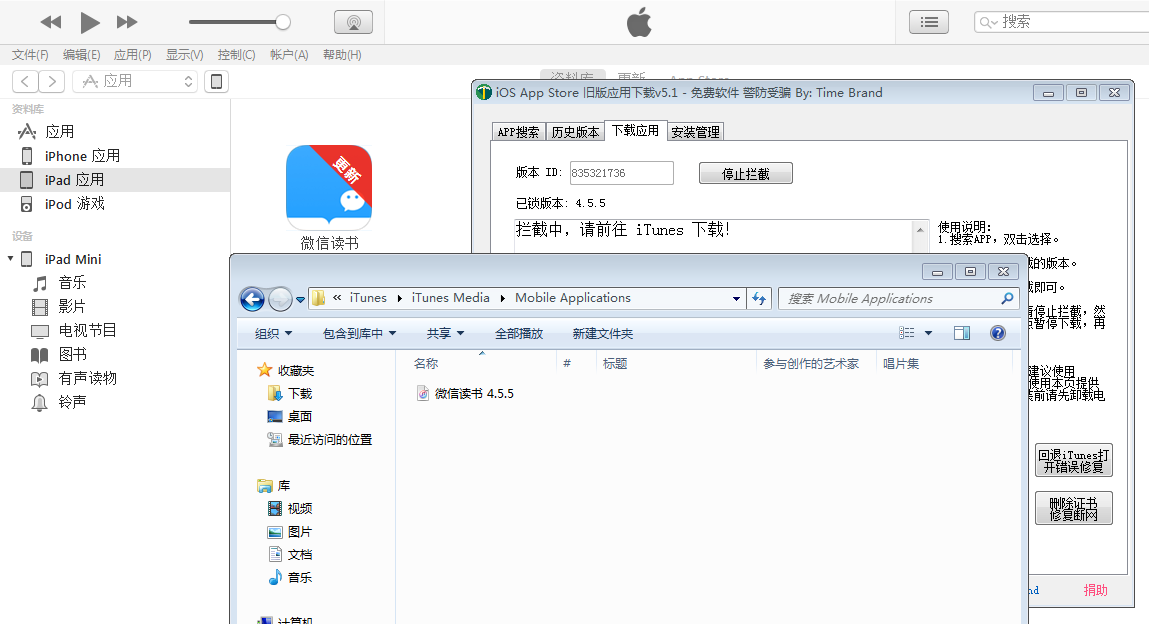Viewport: 1149px width, 624px height.
Task: Select iPhone 应用 in the sidebar
Action: (81, 156)
